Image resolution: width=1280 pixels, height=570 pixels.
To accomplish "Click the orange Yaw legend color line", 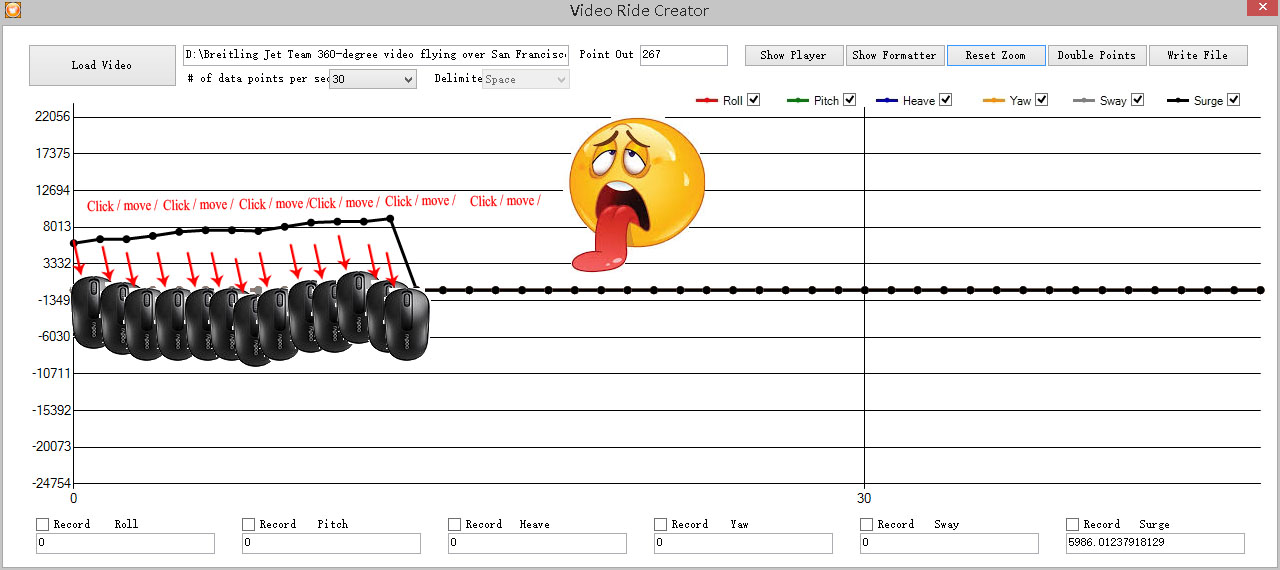I will [994, 101].
